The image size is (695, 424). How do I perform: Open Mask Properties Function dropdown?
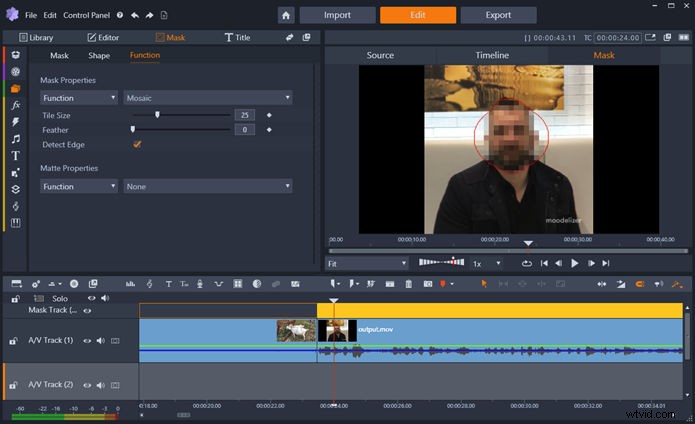click(79, 98)
